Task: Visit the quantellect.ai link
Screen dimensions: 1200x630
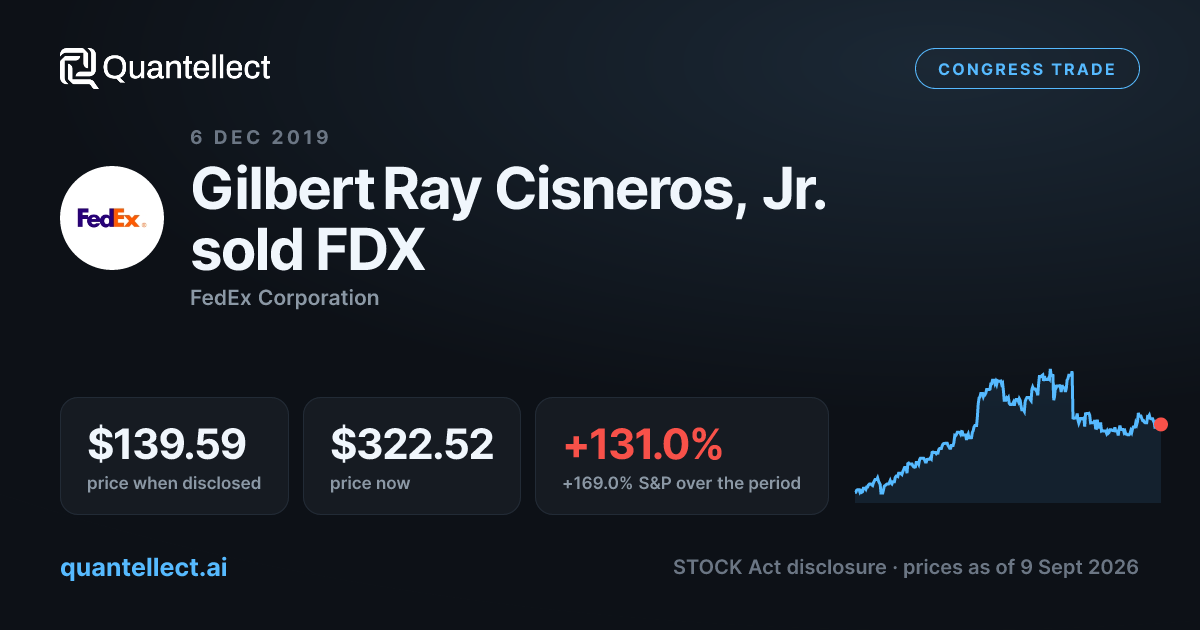Action: pyautogui.click(x=144, y=567)
